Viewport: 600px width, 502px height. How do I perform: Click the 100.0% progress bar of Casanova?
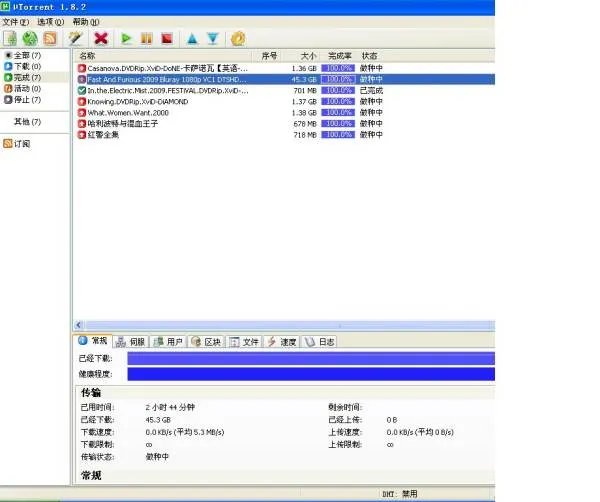338,68
